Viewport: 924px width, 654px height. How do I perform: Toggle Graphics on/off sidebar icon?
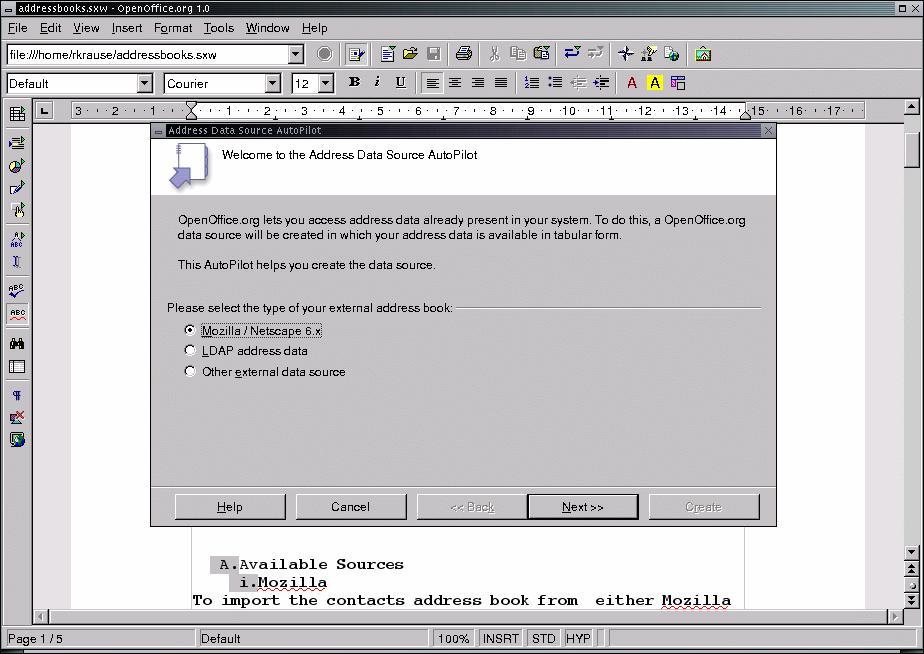coord(17,418)
